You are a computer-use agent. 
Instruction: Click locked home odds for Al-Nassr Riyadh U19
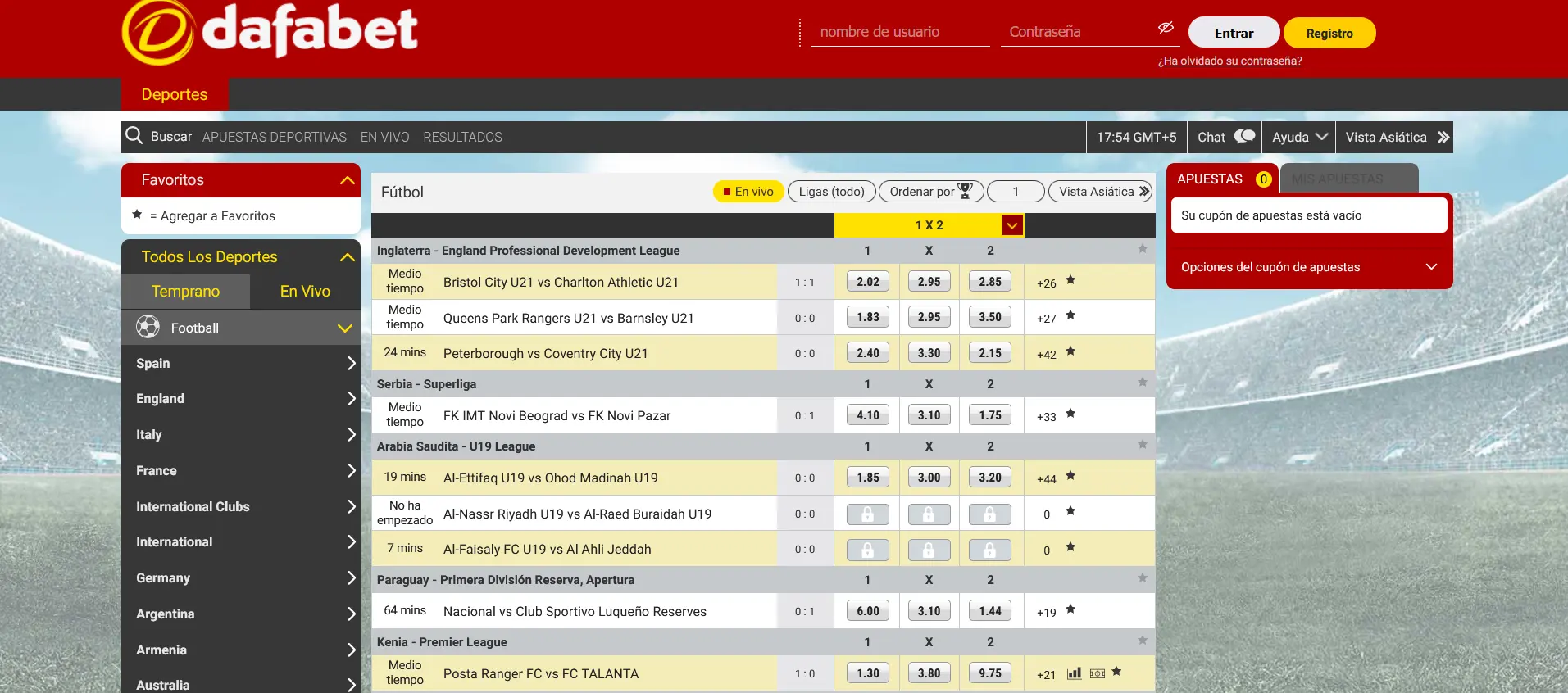click(867, 514)
